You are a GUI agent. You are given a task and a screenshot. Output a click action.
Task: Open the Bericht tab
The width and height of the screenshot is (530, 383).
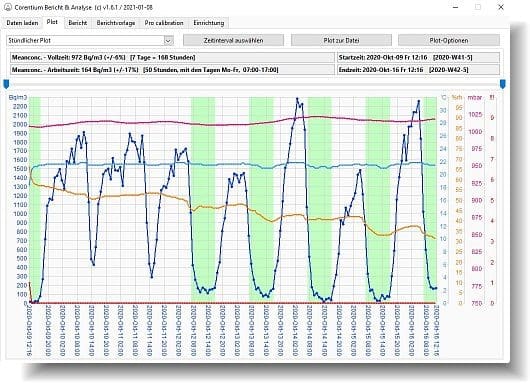(x=77, y=23)
